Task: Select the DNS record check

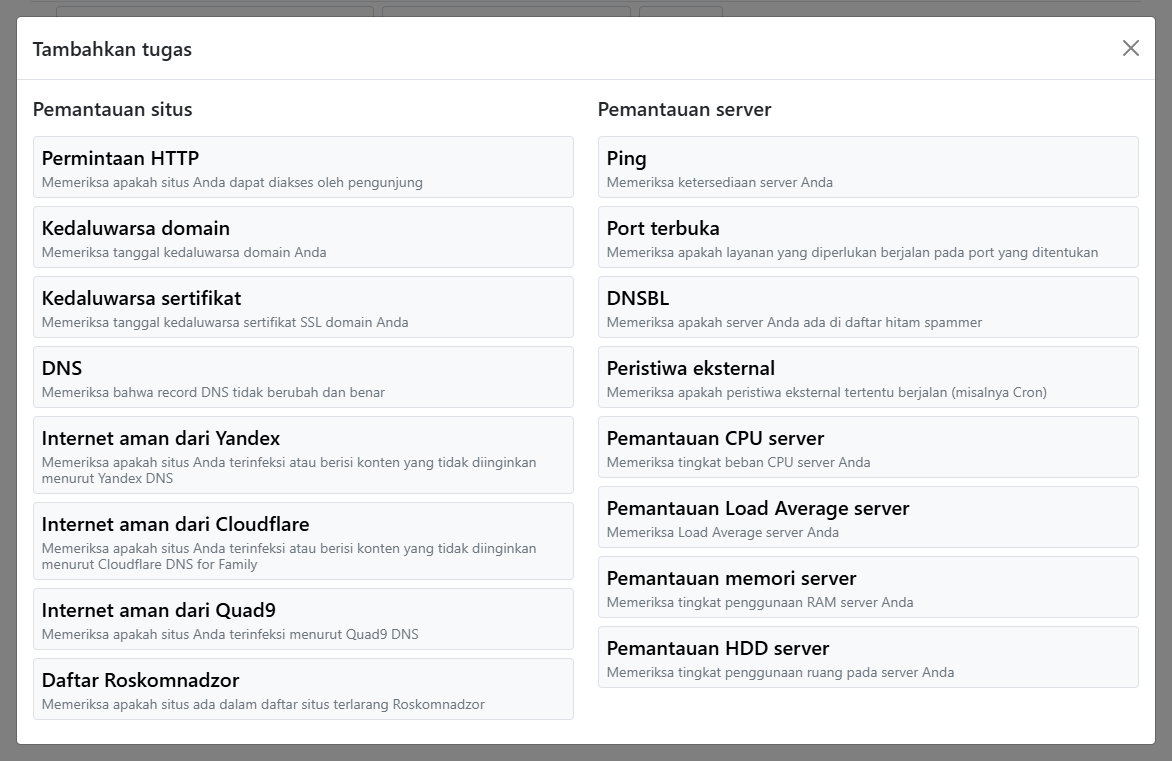Action: 303,377
